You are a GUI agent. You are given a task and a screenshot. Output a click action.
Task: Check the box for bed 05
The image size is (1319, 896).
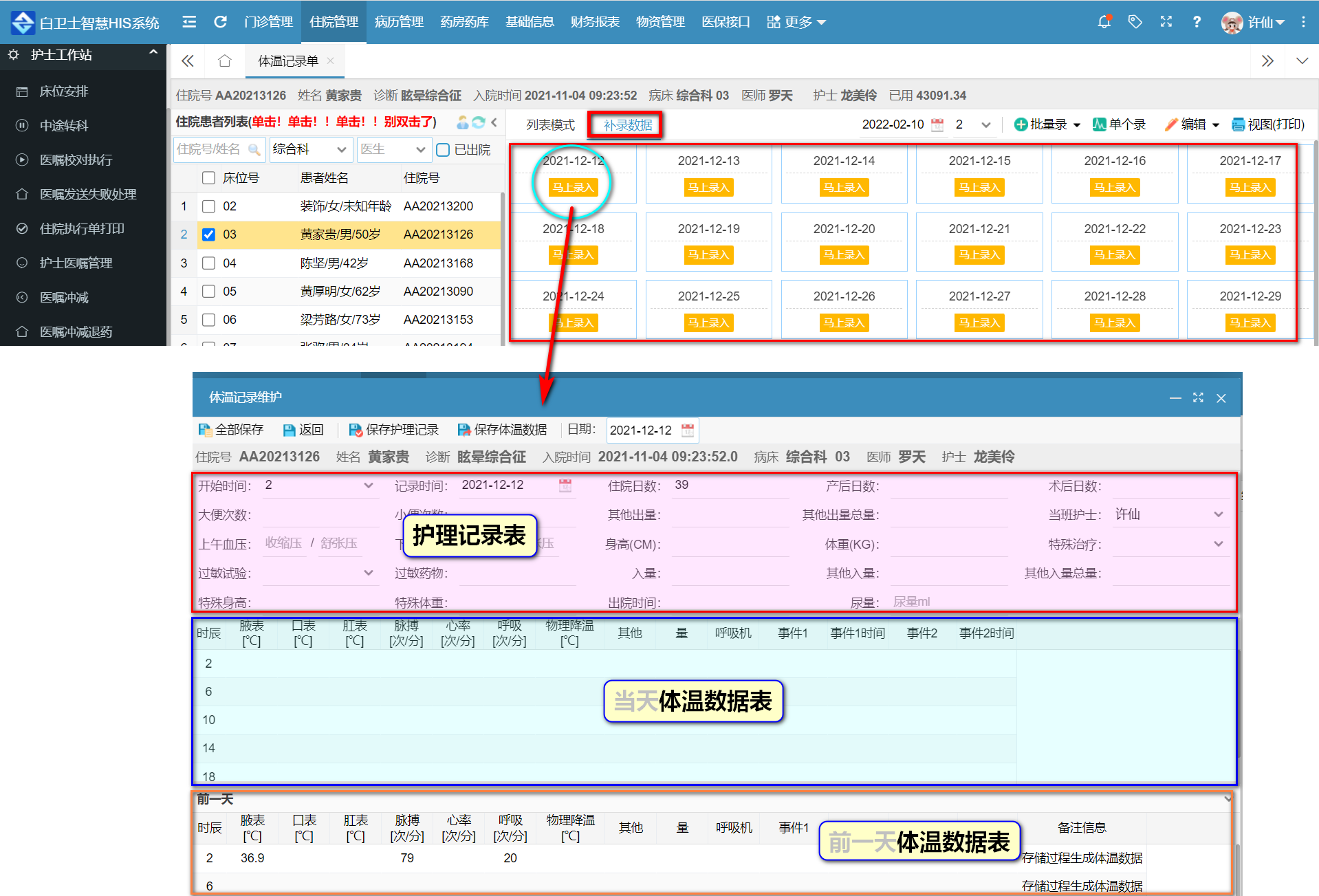click(x=209, y=292)
